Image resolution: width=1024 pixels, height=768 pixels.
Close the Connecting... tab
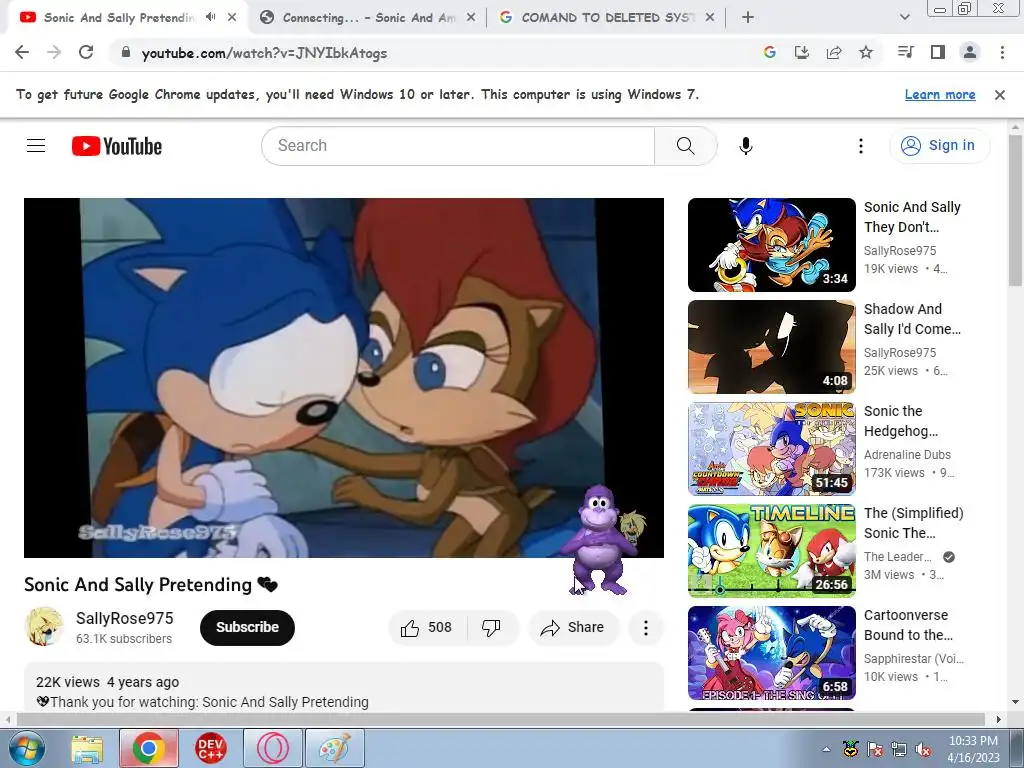pos(470,18)
